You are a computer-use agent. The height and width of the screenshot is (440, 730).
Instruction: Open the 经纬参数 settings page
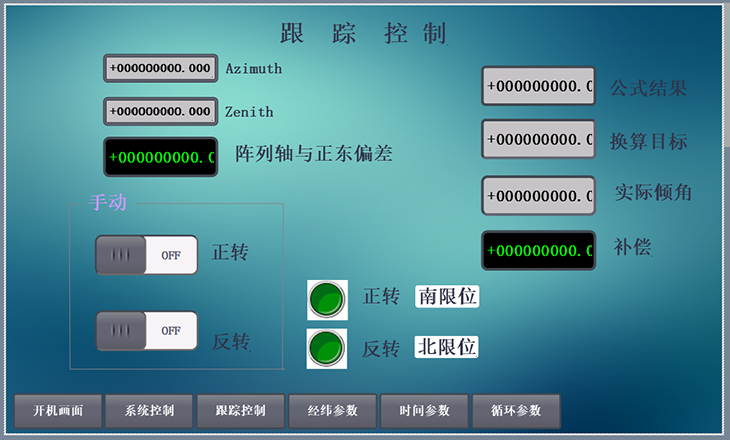(333, 411)
